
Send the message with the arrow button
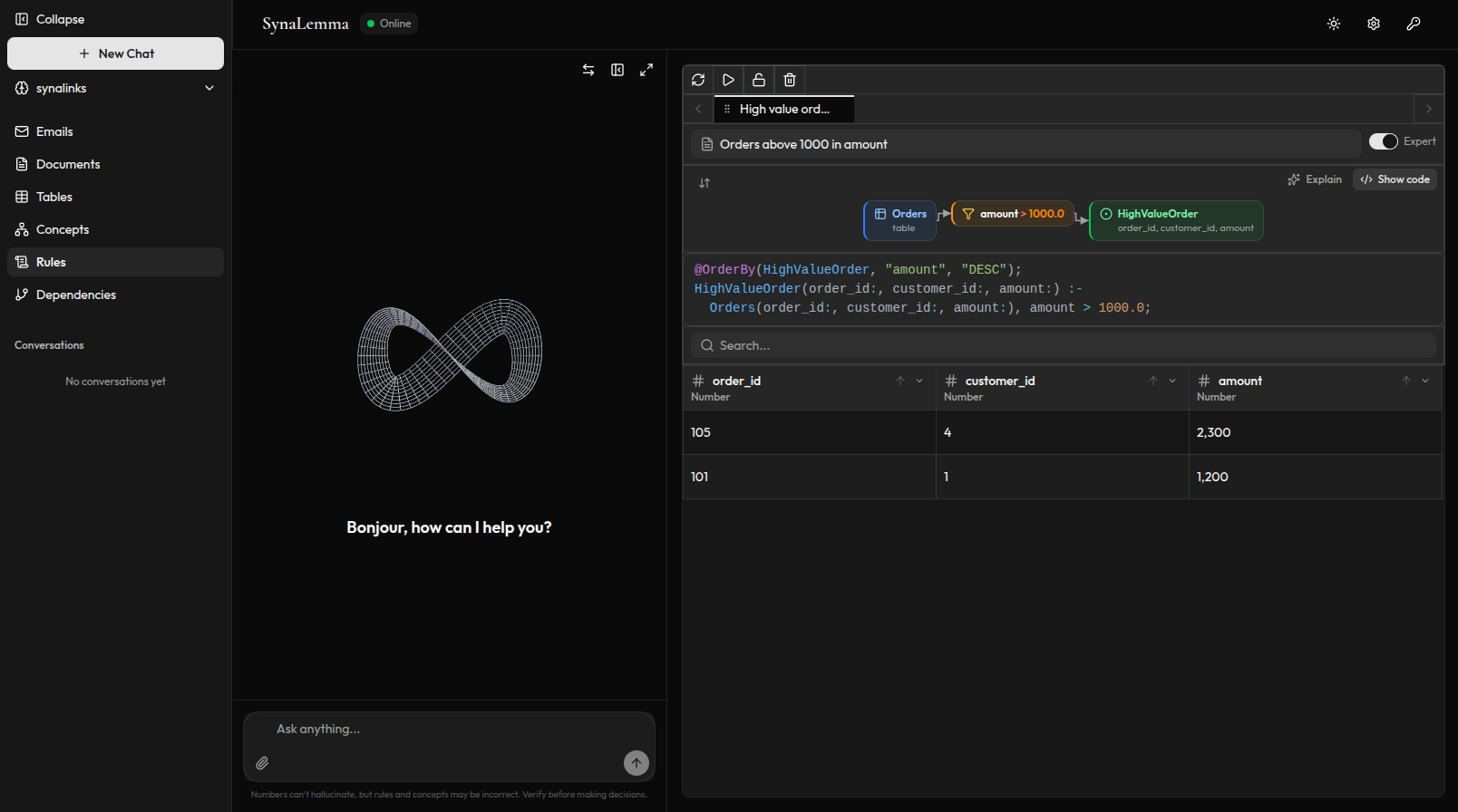point(637,763)
